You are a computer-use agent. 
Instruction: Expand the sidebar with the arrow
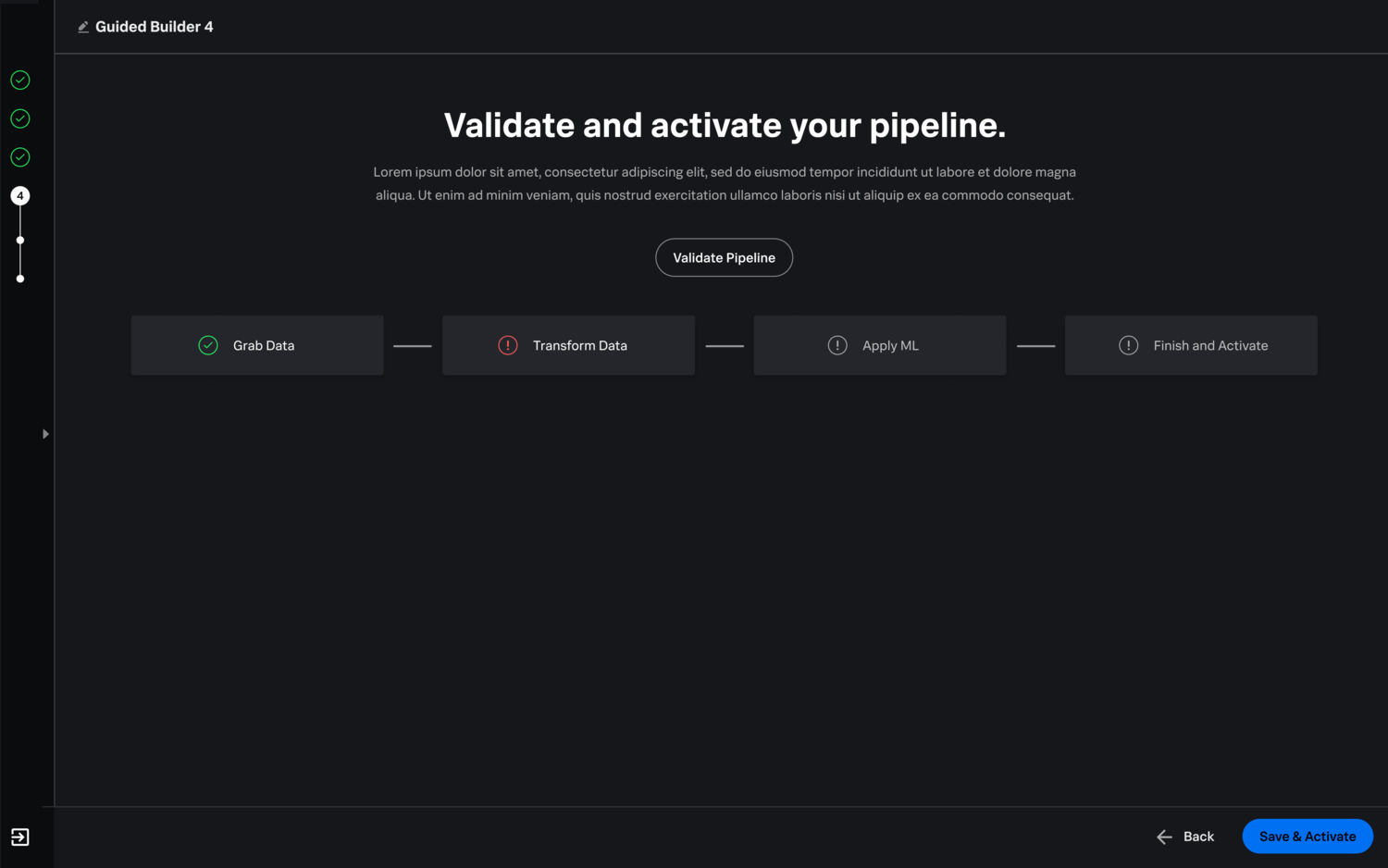click(x=45, y=434)
